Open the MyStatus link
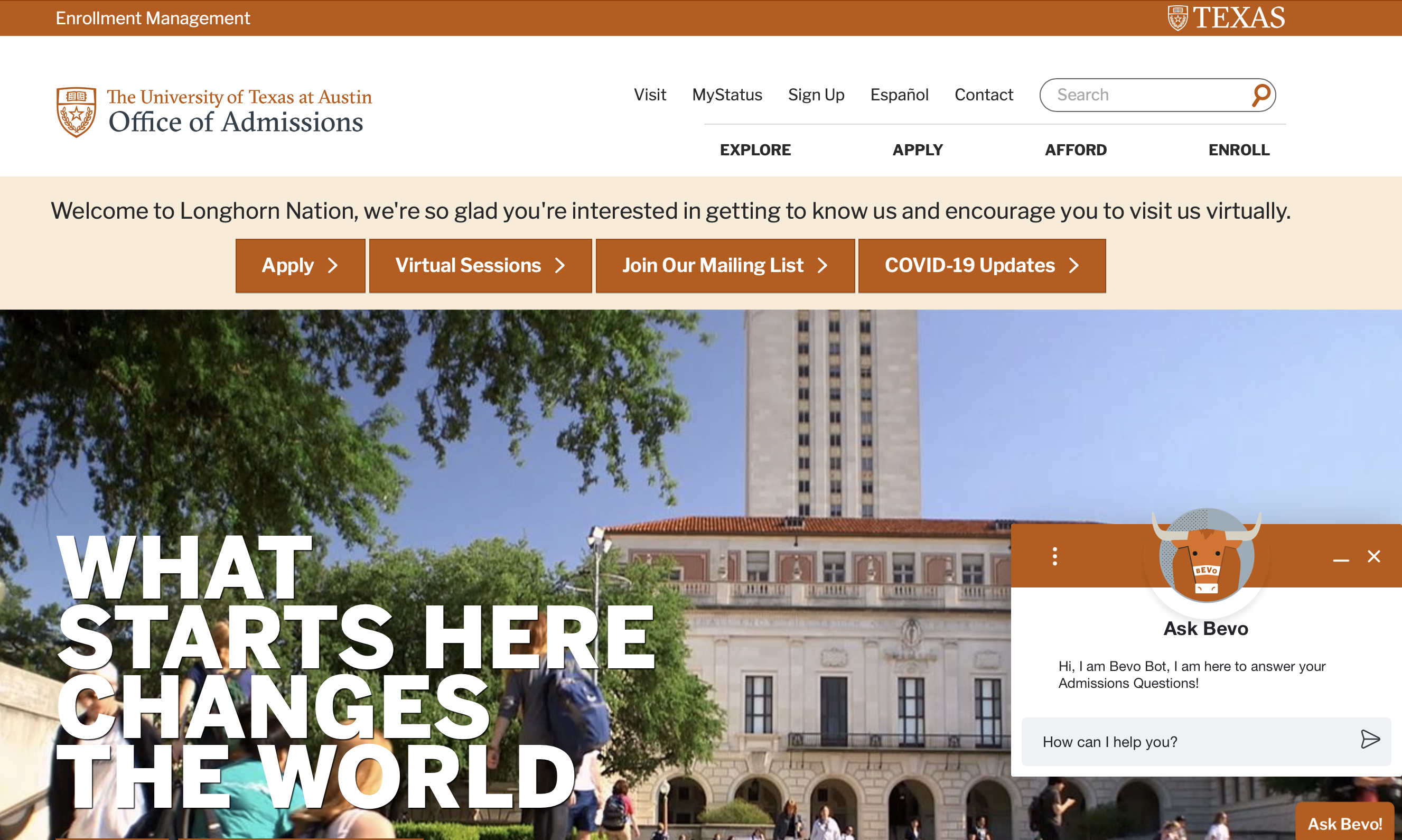Viewport: 1402px width, 840px height. coord(727,95)
